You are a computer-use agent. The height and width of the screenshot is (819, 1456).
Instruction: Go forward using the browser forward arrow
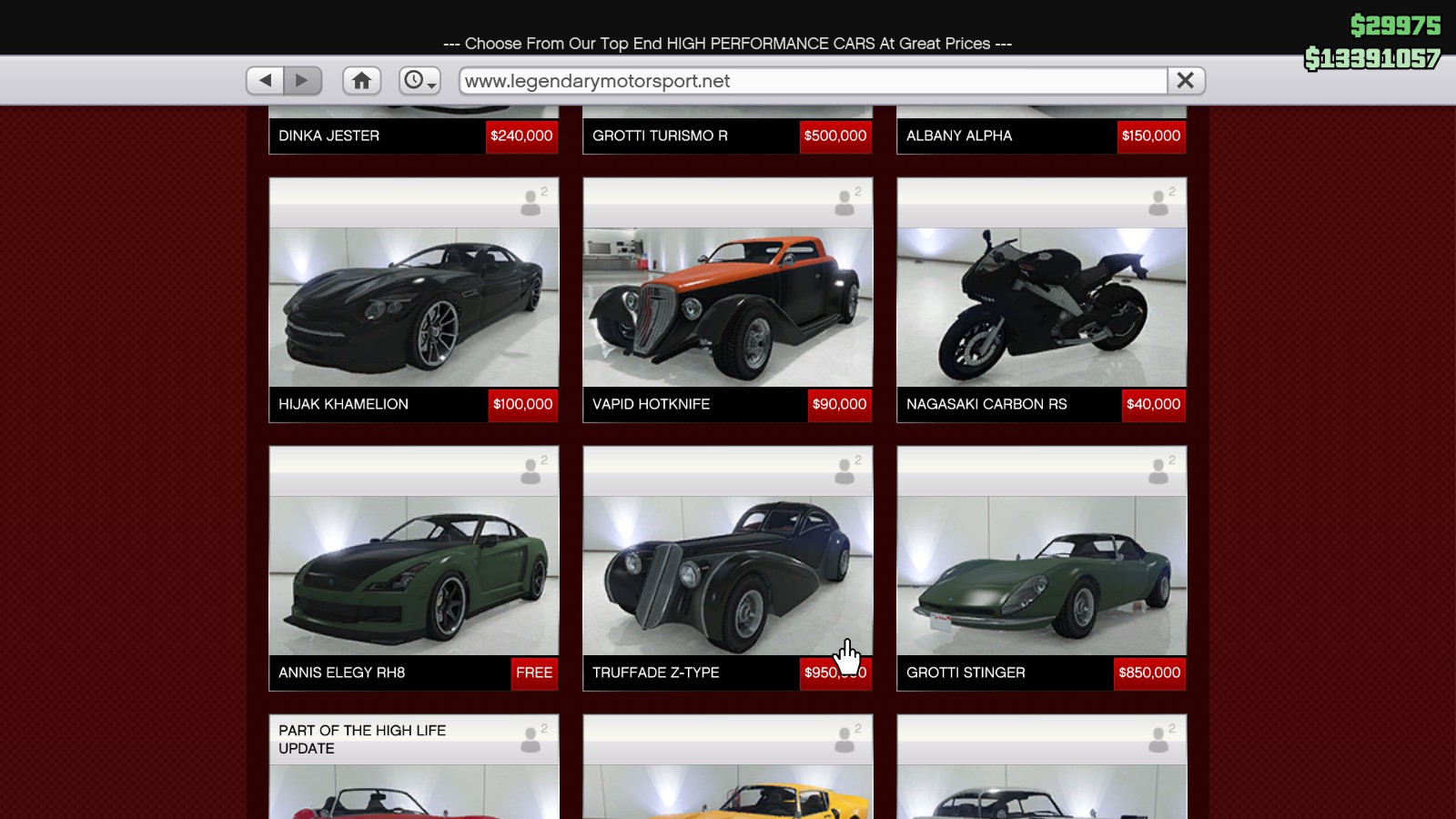click(x=303, y=81)
